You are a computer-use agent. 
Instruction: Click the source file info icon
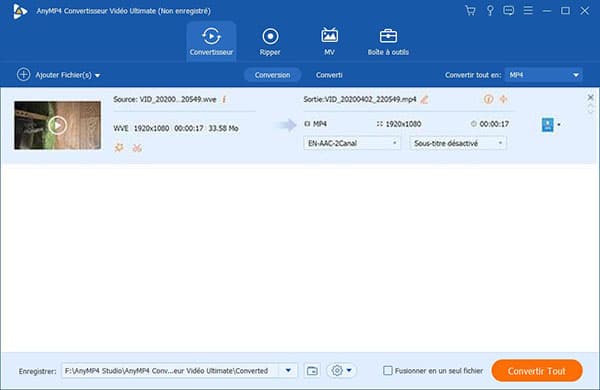tap(224, 100)
